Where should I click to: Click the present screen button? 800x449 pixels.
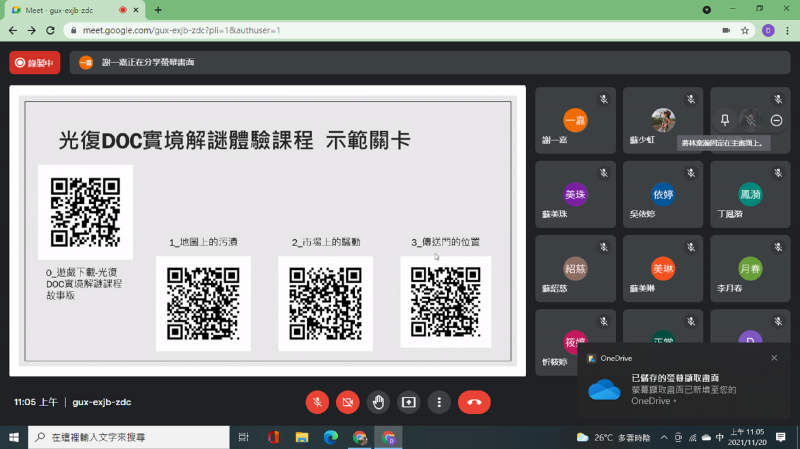pos(409,402)
